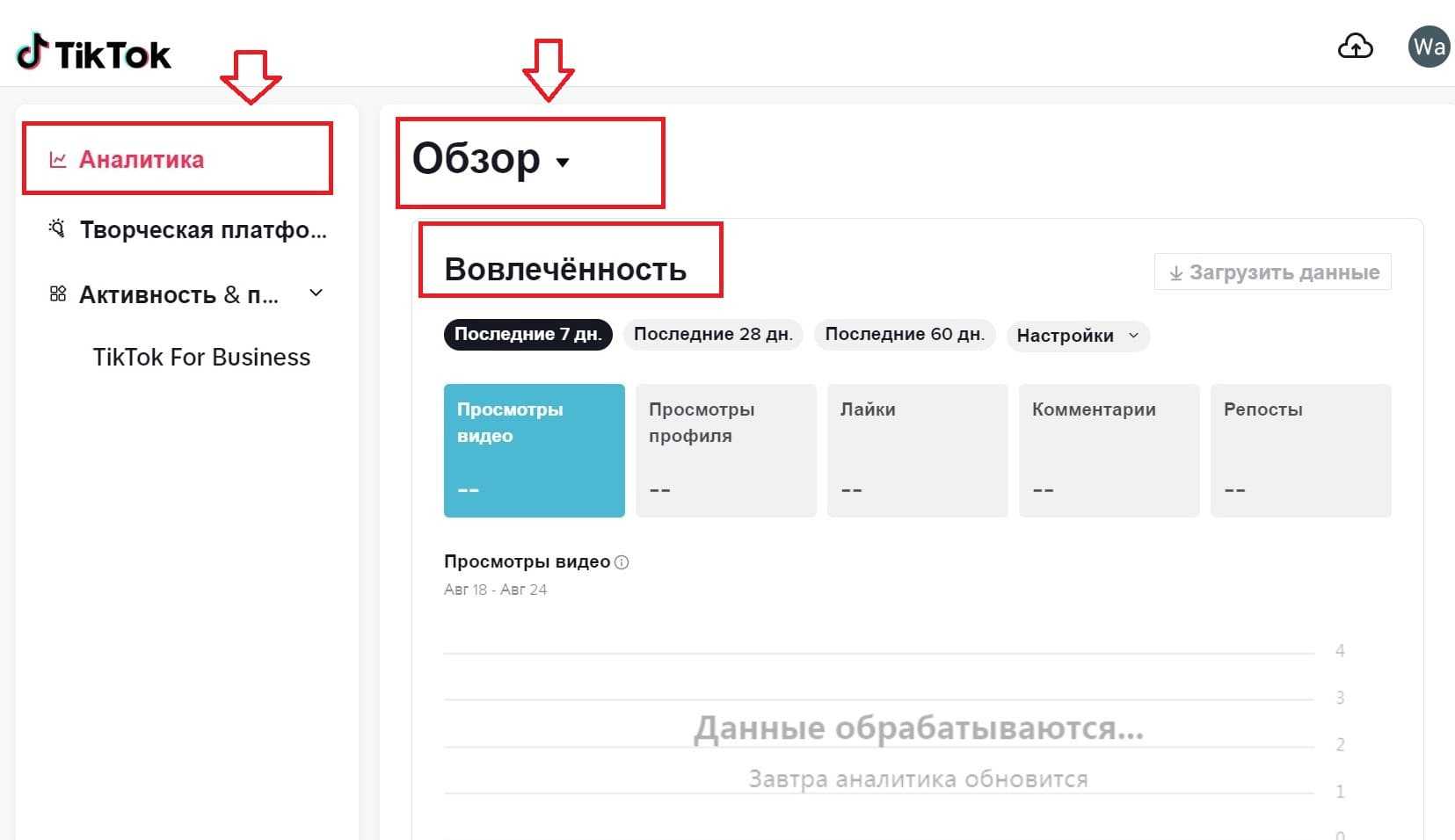Select the Репосты metric card
The image size is (1455, 840).
click(1300, 450)
